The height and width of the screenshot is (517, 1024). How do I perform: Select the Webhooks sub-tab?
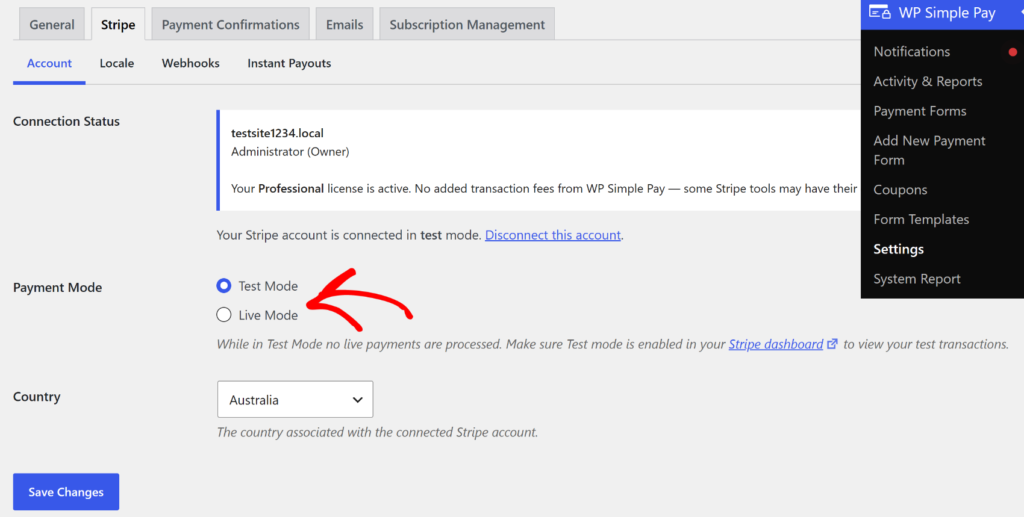191,63
